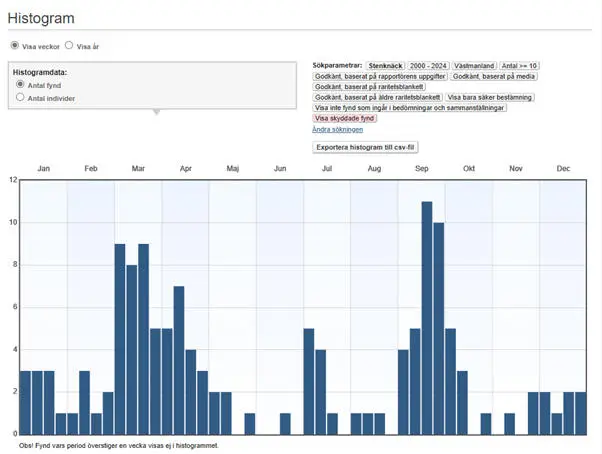Collapse the Histogramdata panel using the small triangle
The image size is (602, 454).
point(154,112)
